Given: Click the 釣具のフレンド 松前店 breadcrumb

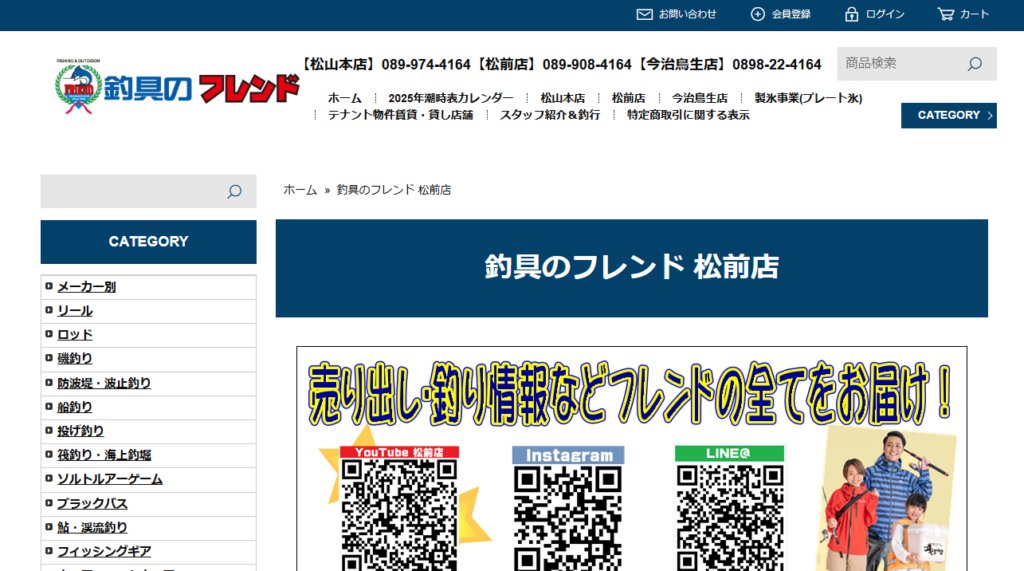Looking at the screenshot, I should tap(394, 190).
